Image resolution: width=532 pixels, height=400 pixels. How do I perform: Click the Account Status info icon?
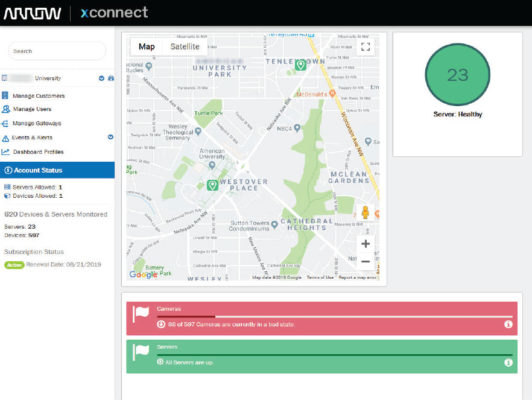(x=8, y=170)
